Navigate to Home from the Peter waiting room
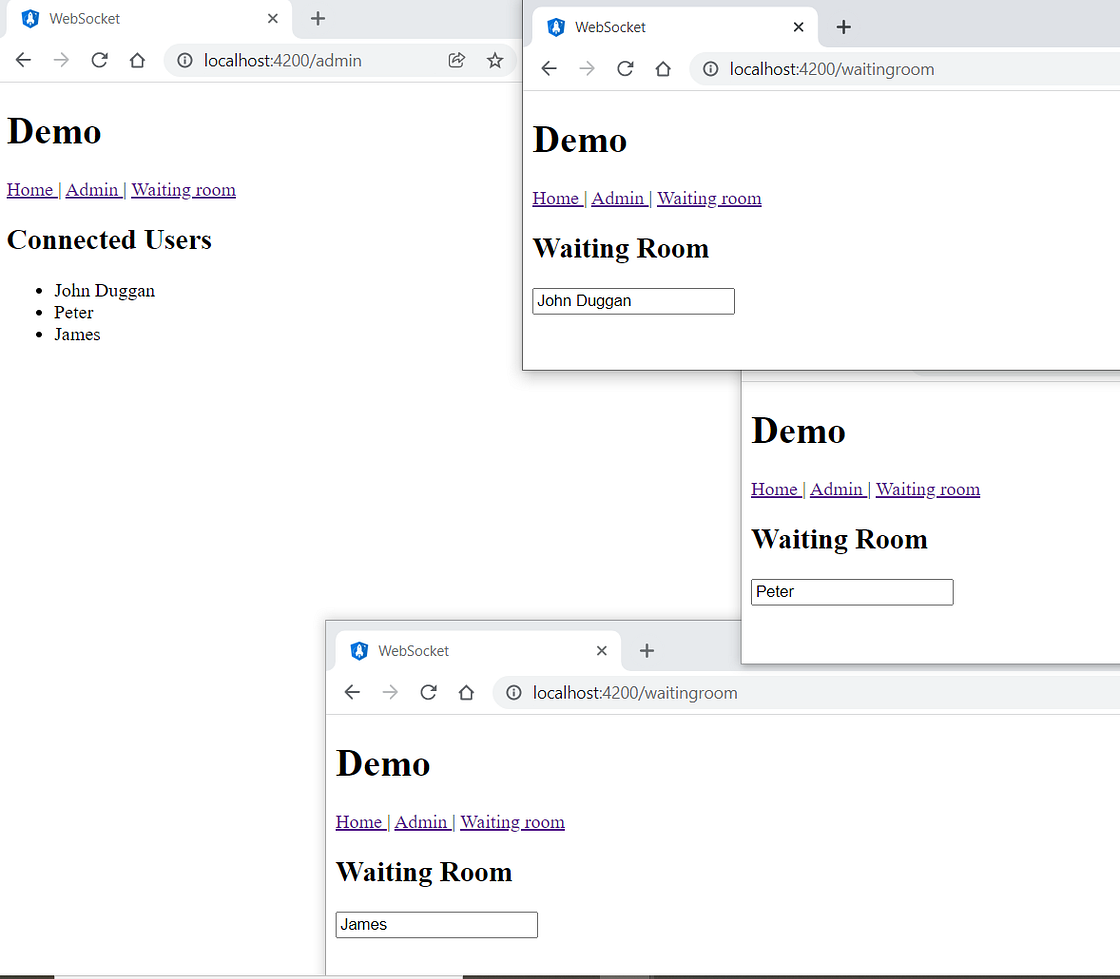1120x979 pixels. click(x=774, y=489)
